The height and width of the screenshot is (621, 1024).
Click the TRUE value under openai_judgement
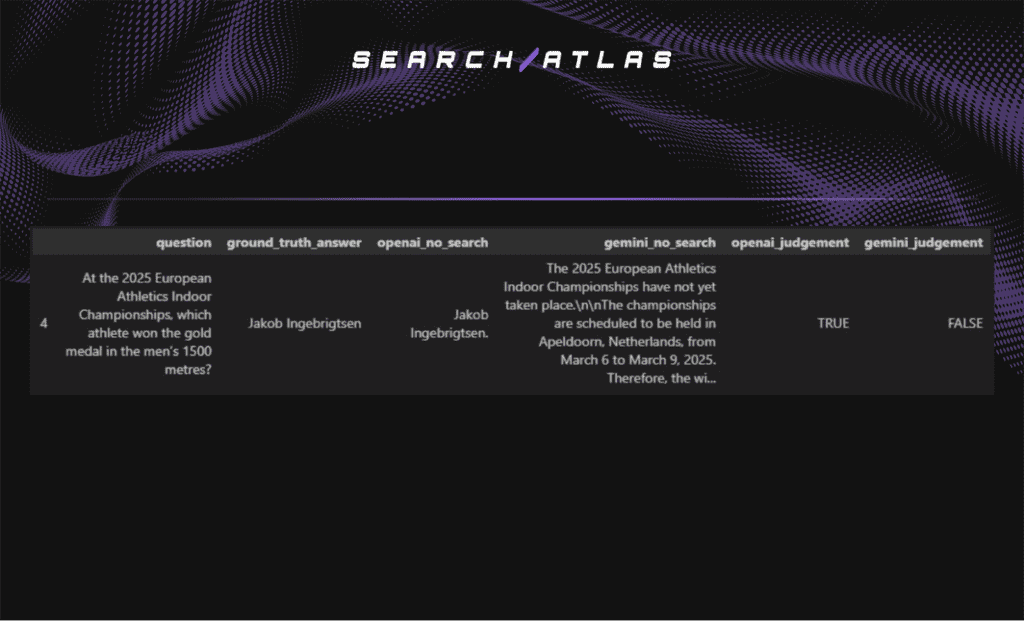point(832,324)
